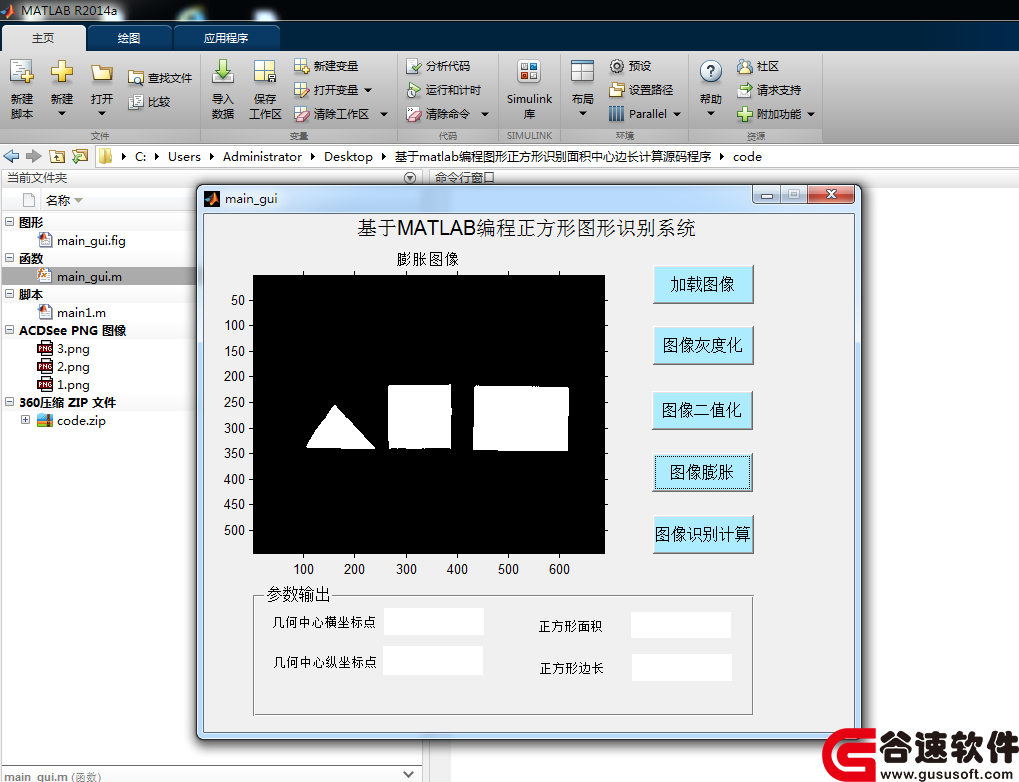Click the Run and Time (运行和计时) icon
The height and width of the screenshot is (782, 1019).
point(413,90)
